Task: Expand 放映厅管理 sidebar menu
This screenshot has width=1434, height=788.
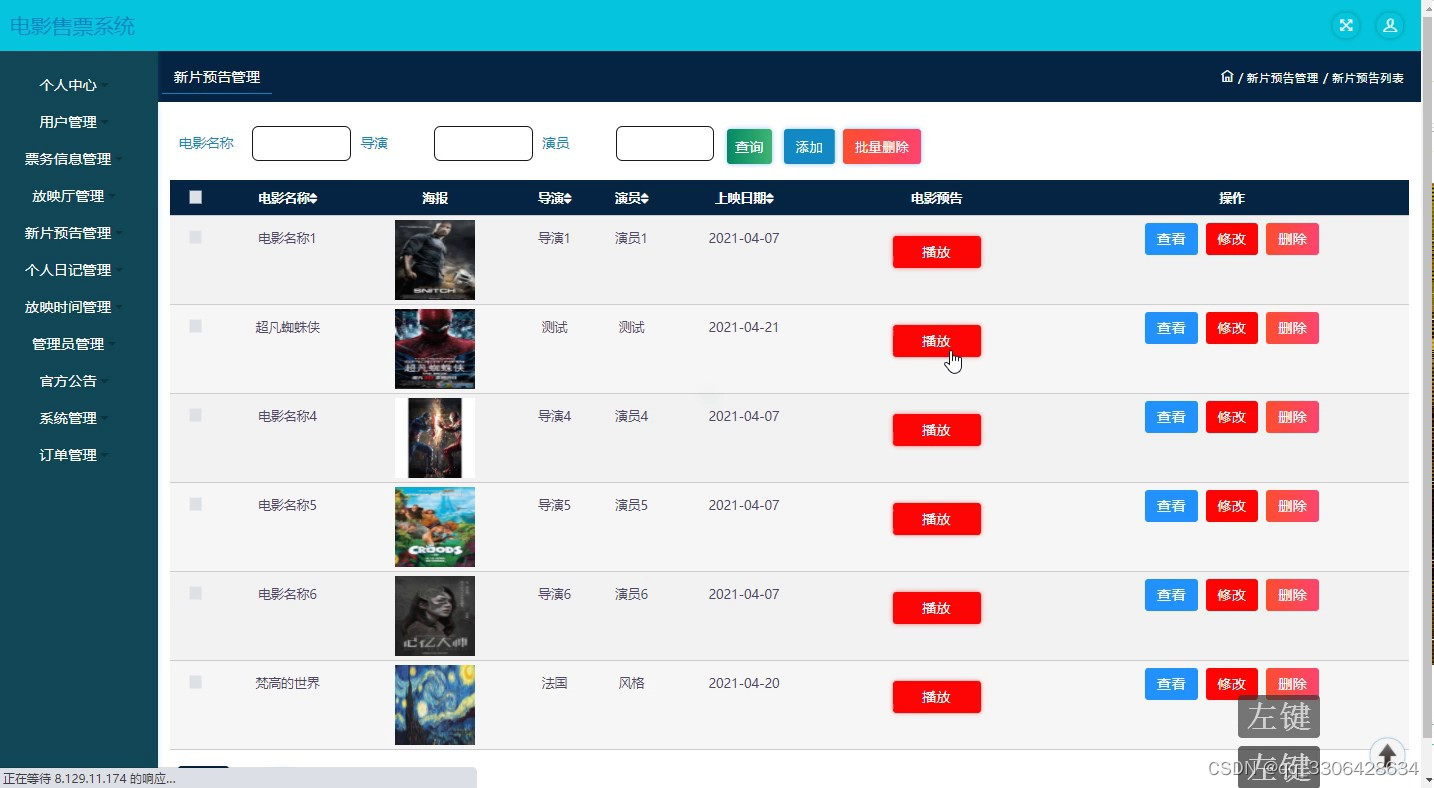Action: click(75, 196)
